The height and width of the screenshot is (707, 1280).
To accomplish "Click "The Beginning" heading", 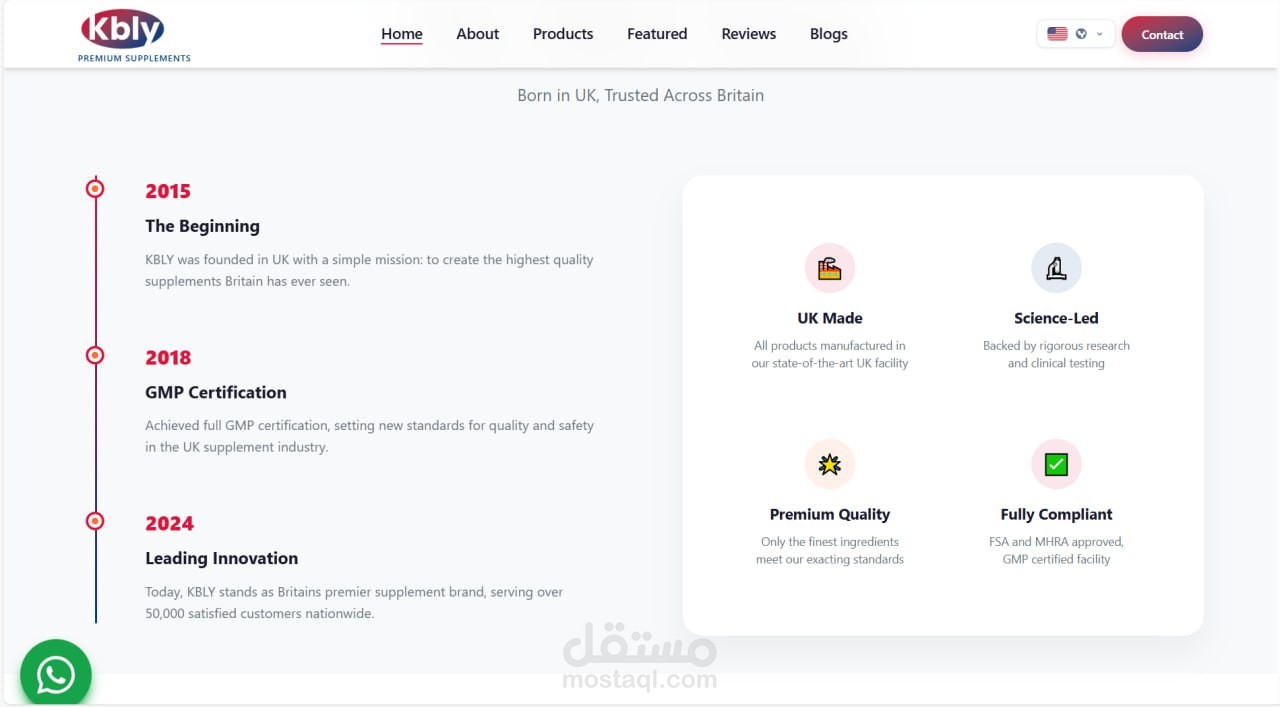I will click(x=202, y=226).
